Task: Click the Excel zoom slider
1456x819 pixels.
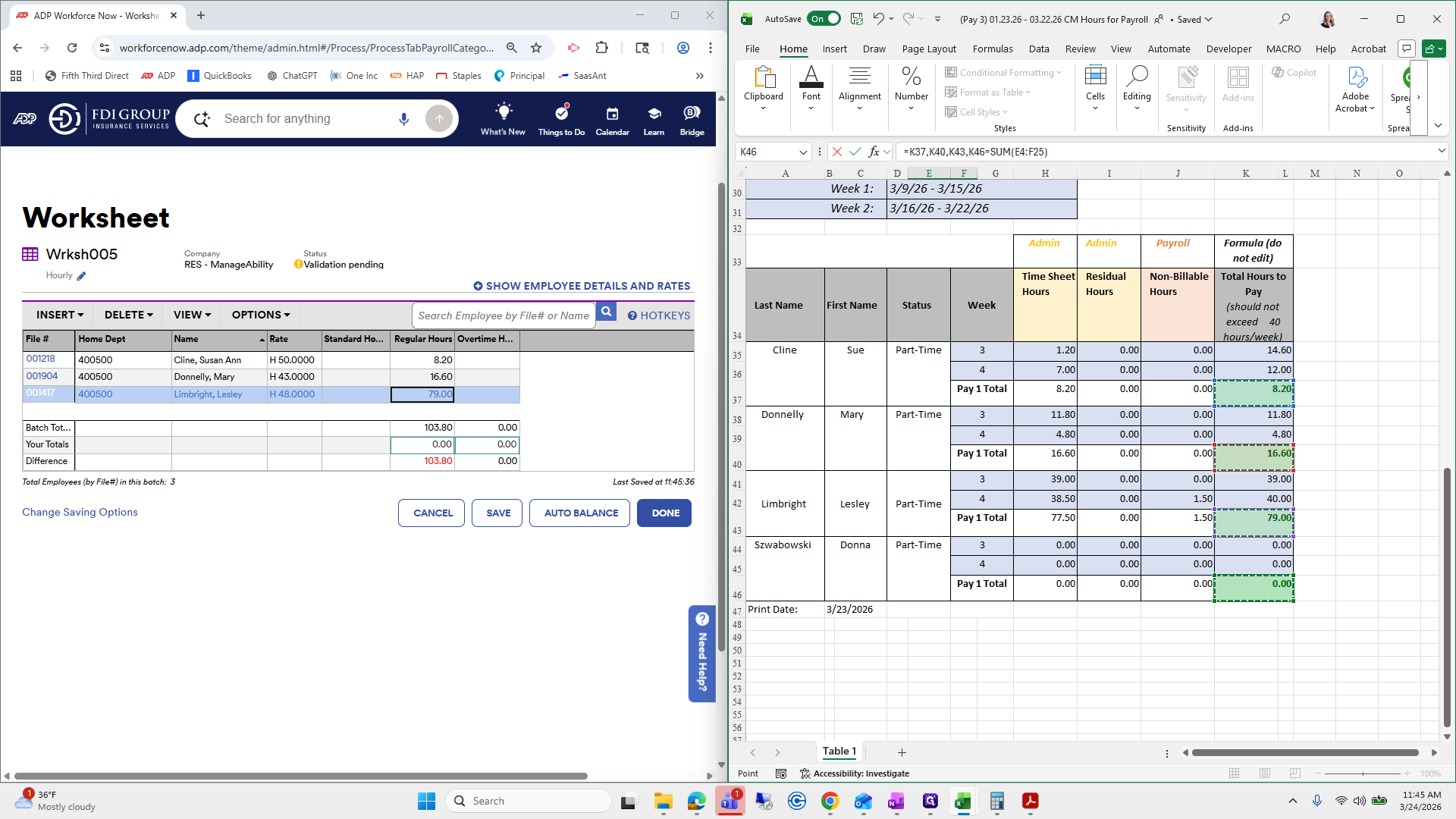Action: tap(1362, 773)
